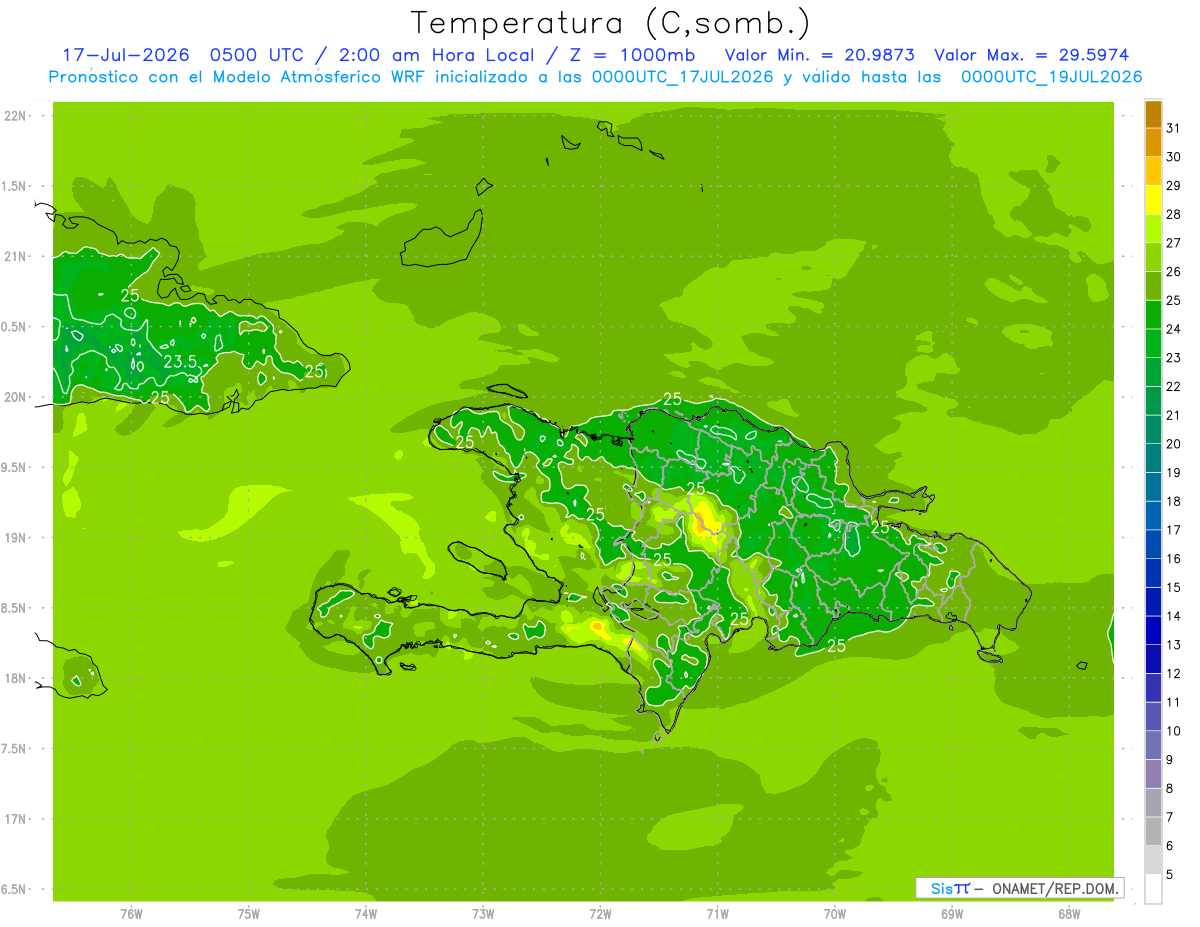Click the "25" value on the color scale

click(1174, 300)
